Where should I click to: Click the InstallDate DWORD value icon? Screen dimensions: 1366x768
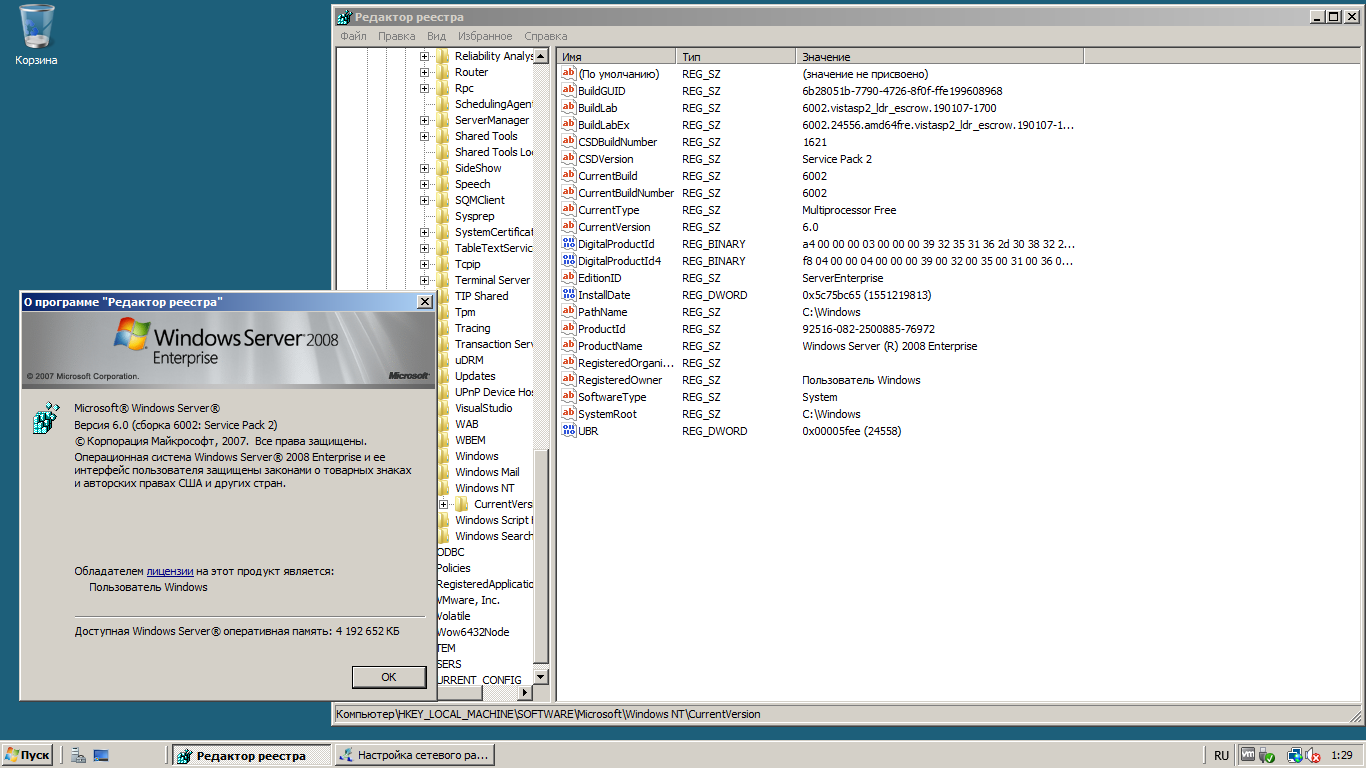click(569, 295)
